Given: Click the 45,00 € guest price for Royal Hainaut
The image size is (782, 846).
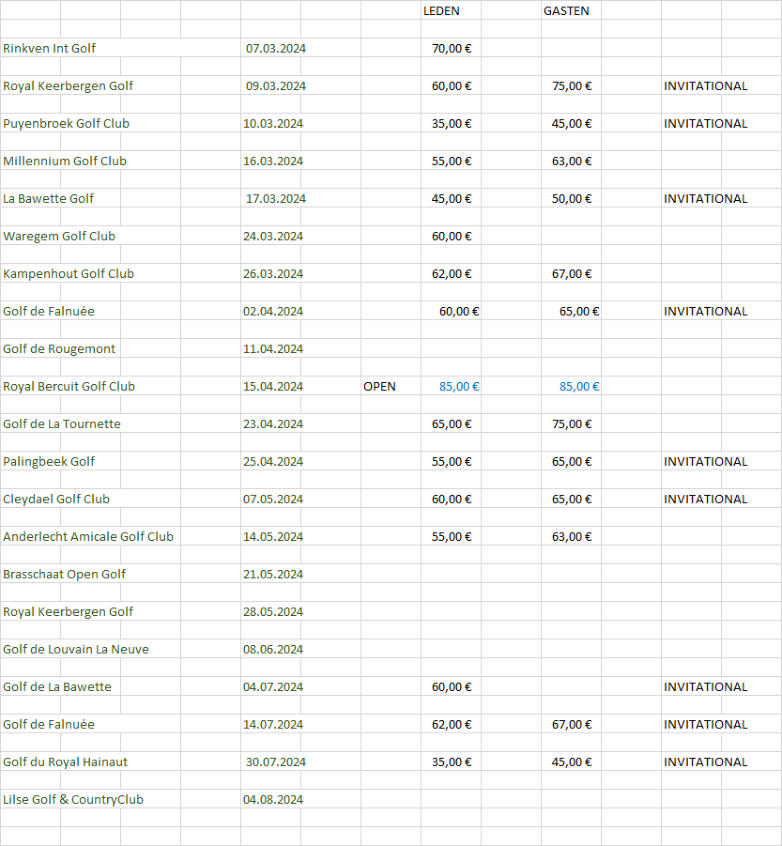Looking at the screenshot, I should [572, 762].
